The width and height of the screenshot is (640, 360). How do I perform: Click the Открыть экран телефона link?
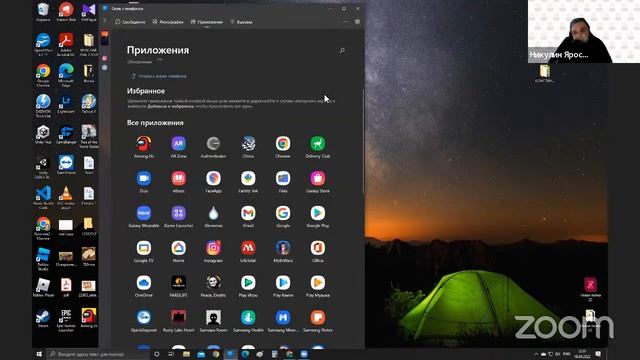[159, 76]
